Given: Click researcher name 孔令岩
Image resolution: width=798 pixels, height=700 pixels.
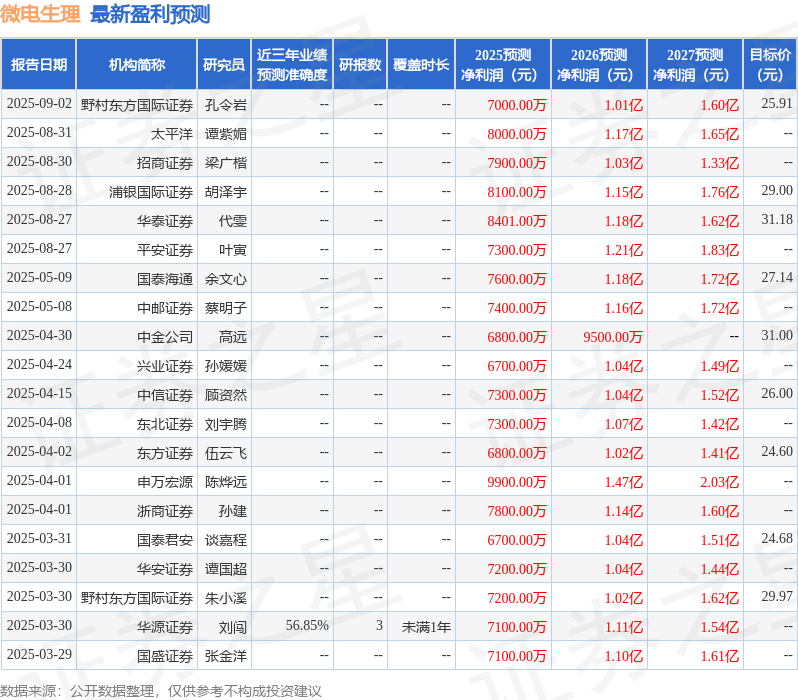Looking at the screenshot, I should coord(226,105).
